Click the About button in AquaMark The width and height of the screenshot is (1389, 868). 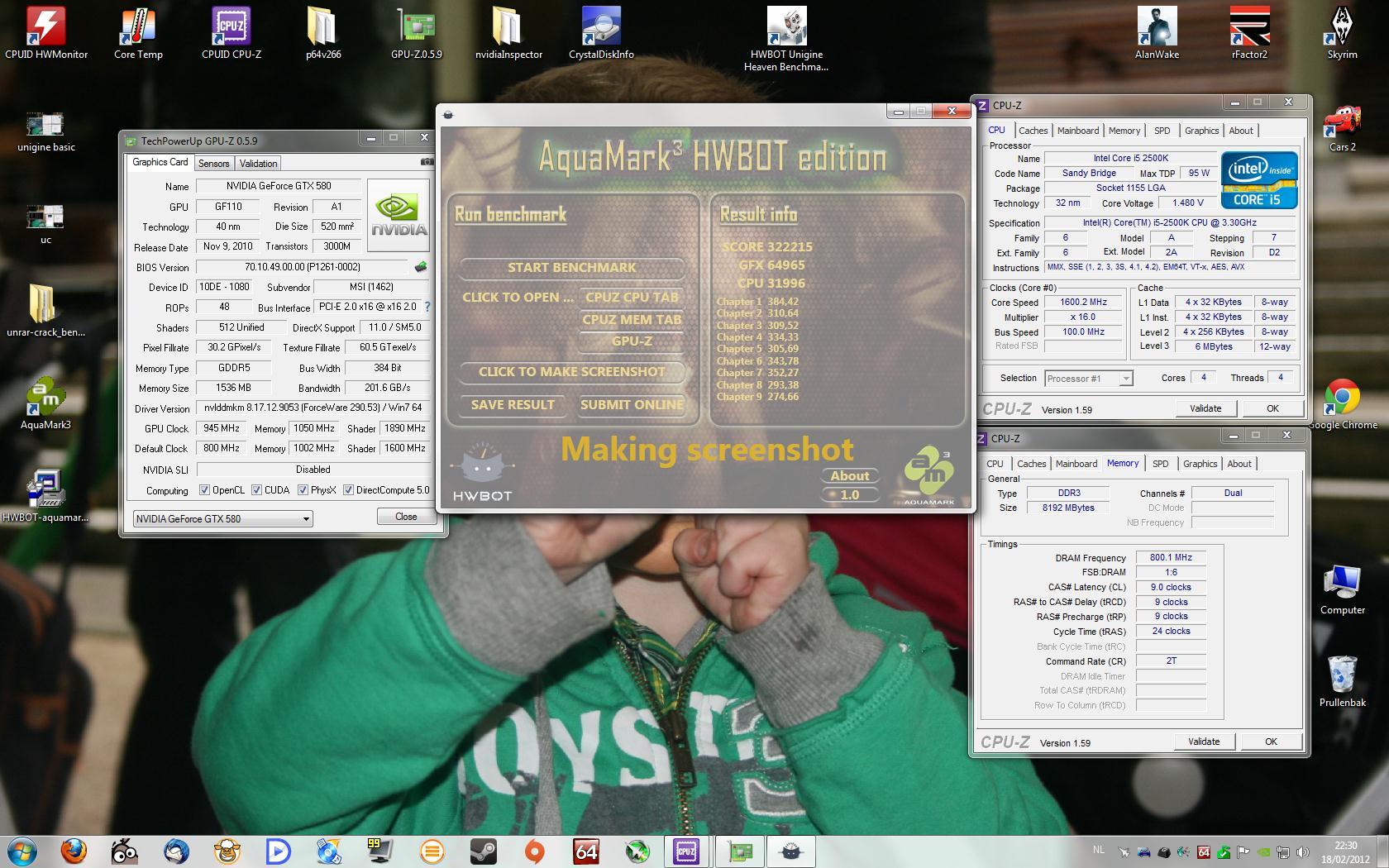[x=850, y=476]
